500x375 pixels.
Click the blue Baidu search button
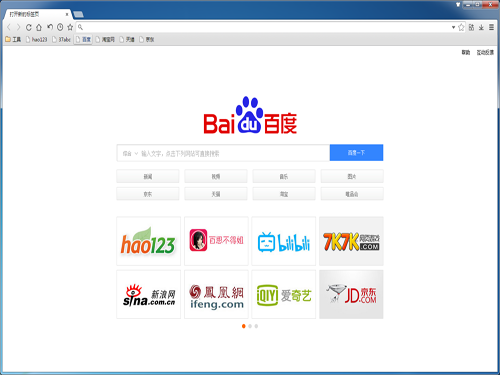[356, 153]
